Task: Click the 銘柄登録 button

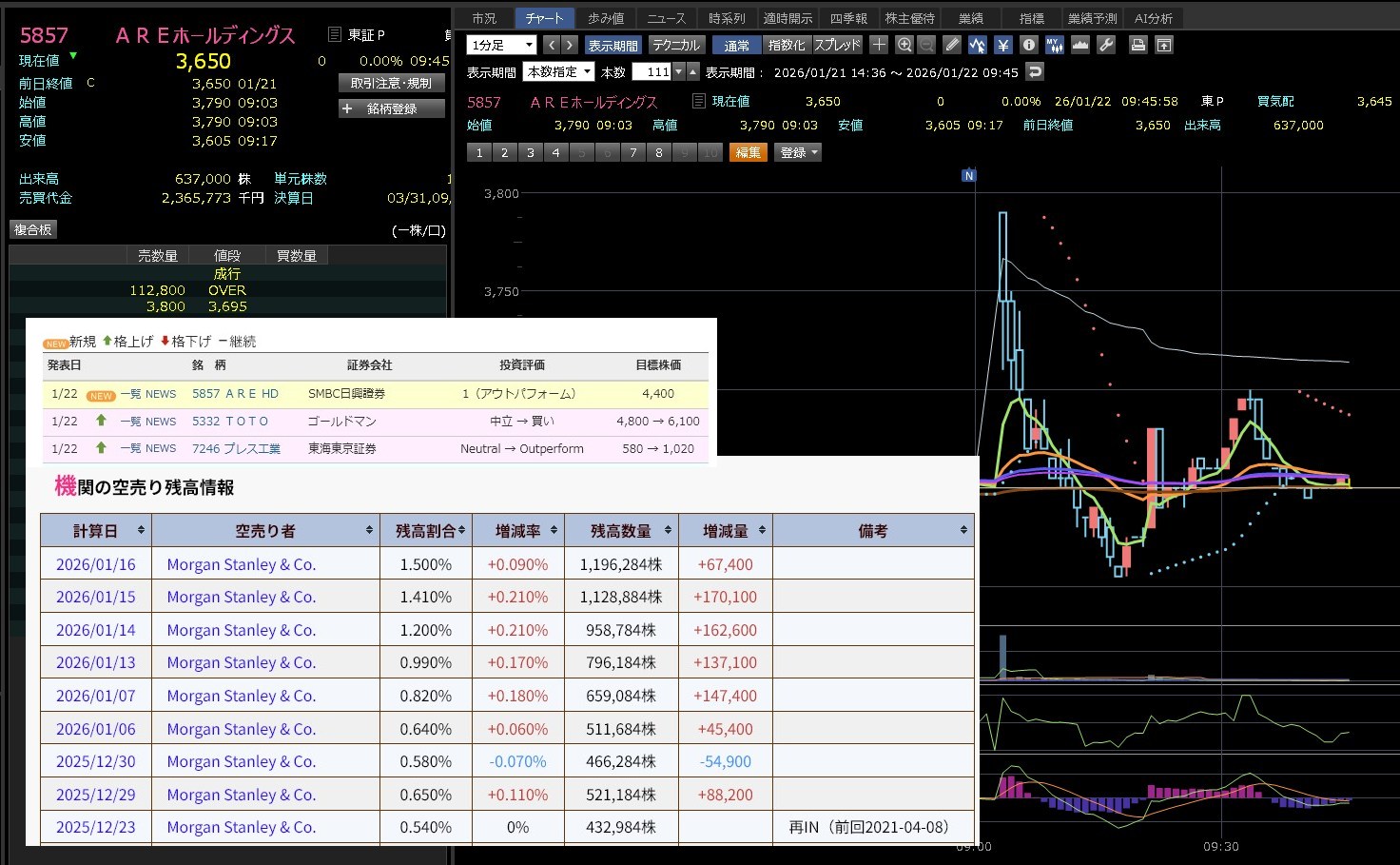Action: [x=391, y=108]
